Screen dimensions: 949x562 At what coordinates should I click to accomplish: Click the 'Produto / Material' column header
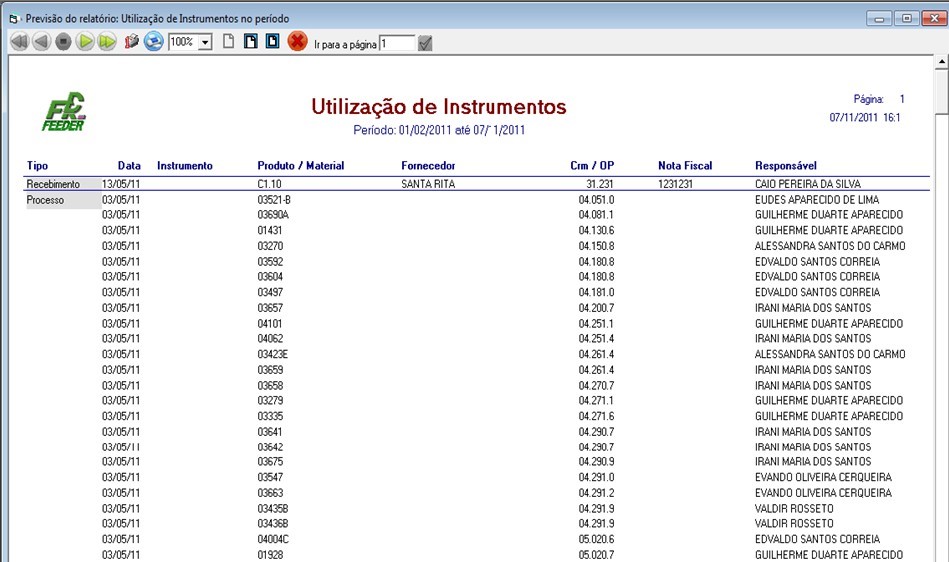(x=301, y=166)
